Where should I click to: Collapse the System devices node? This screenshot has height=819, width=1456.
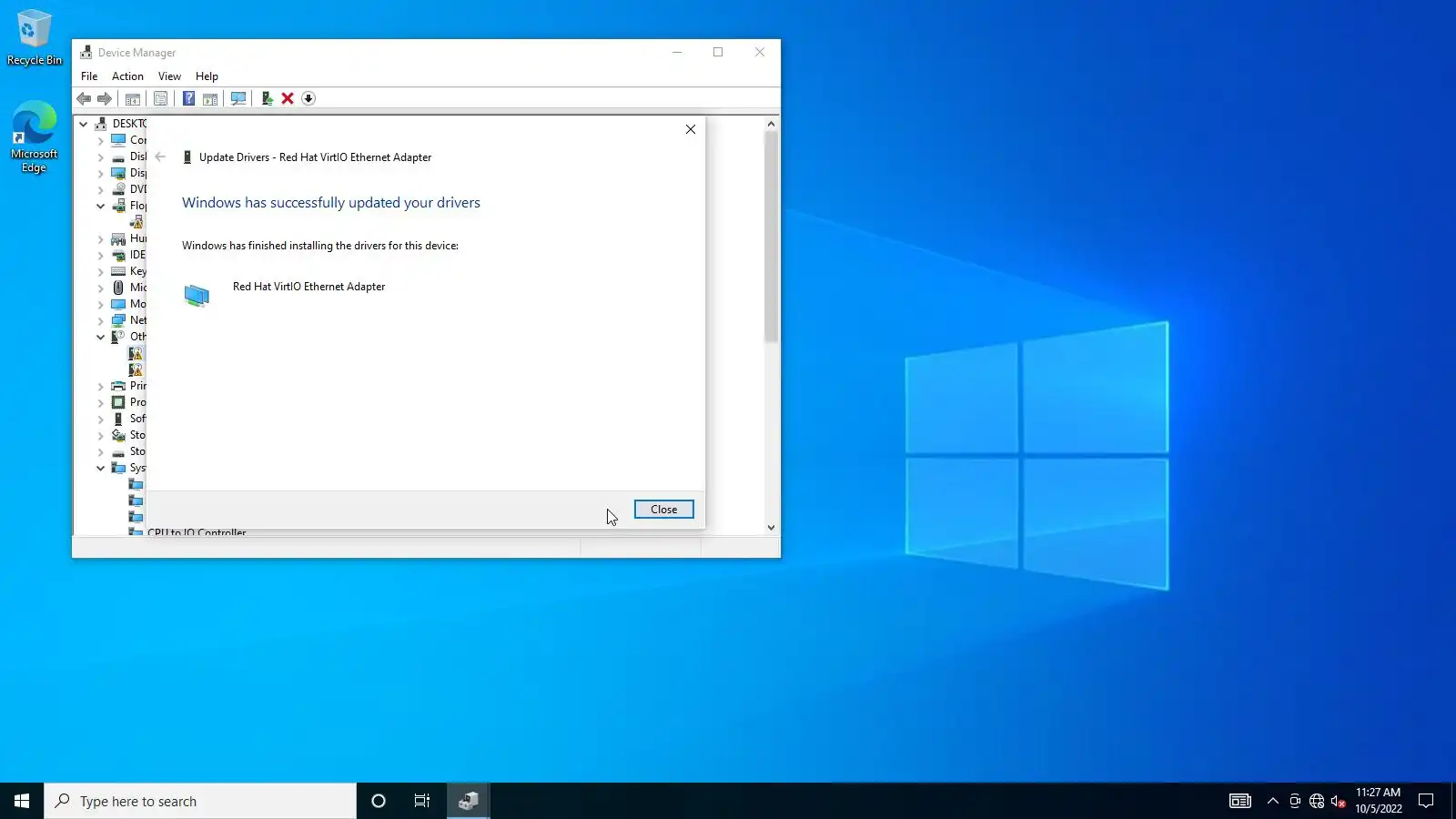pos(101,468)
